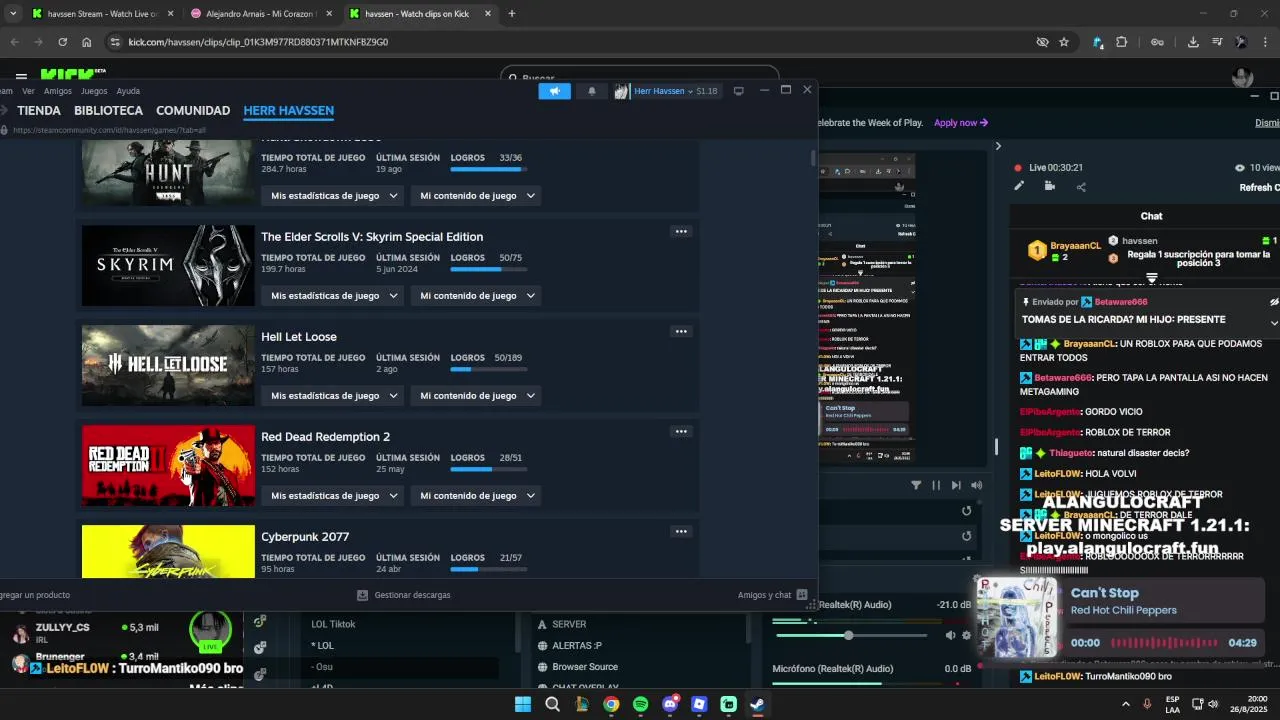Click Chrome address bar URL
This screenshot has height=720, width=1280.
click(258, 42)
